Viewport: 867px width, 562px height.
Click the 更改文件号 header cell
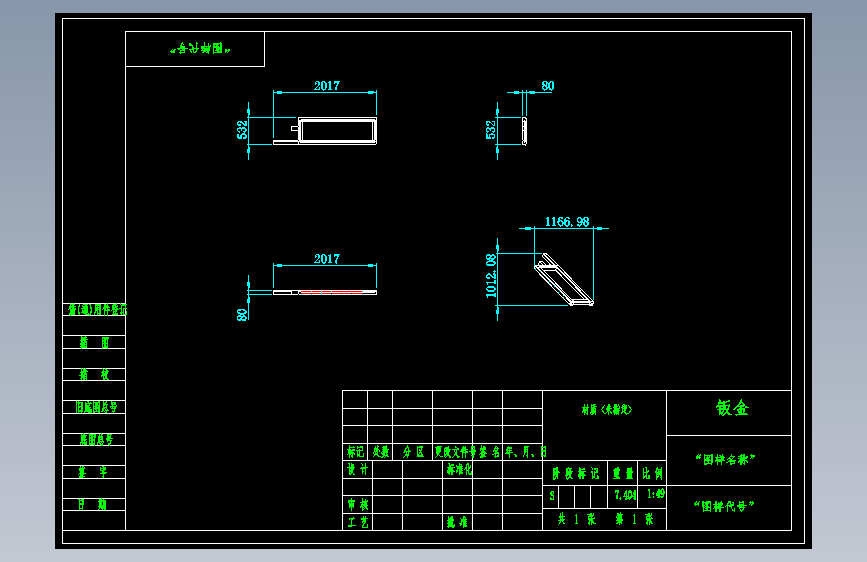[455, 452]
